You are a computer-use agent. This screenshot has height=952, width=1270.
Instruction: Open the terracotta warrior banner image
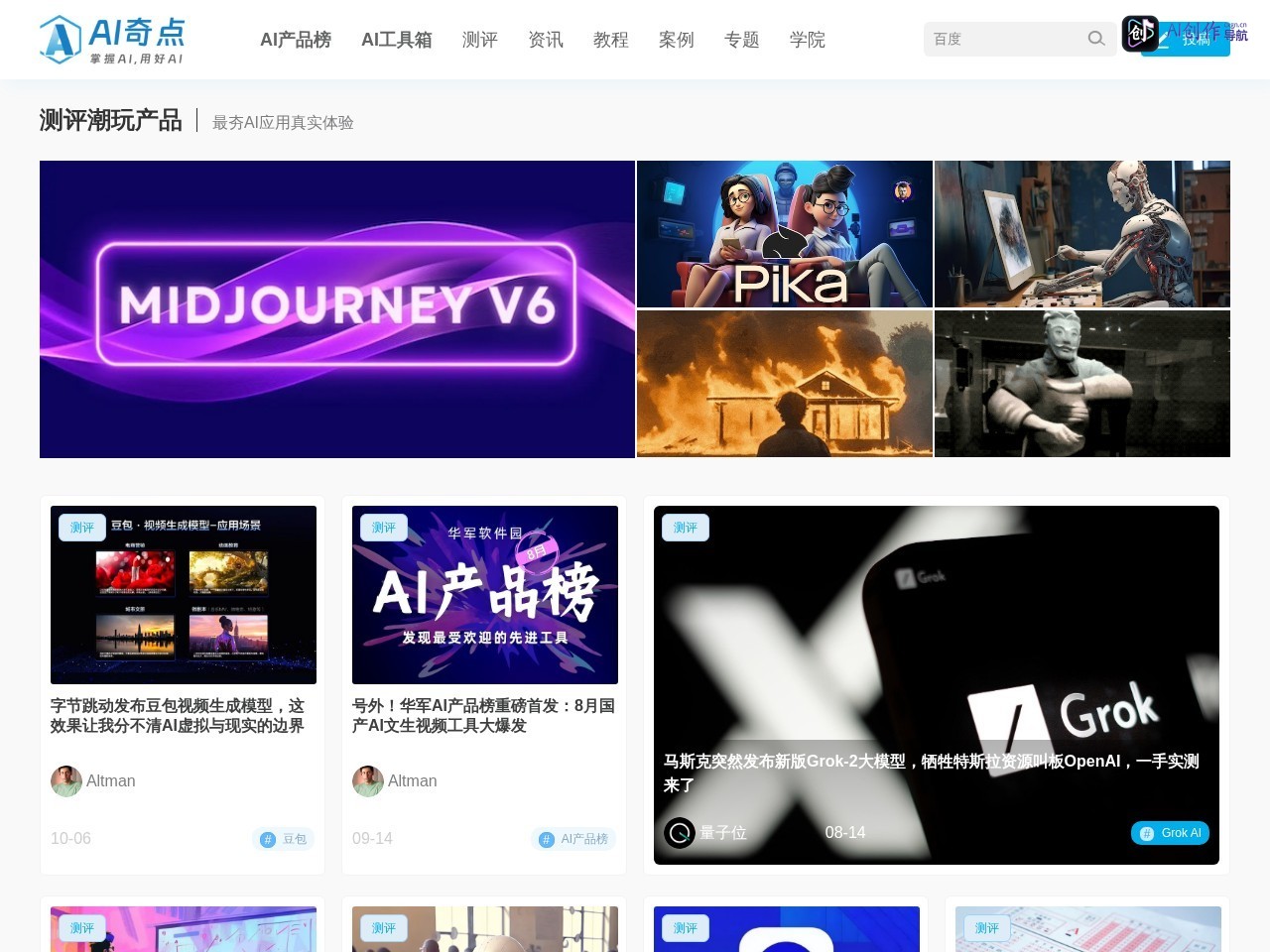pos(1082,384)
